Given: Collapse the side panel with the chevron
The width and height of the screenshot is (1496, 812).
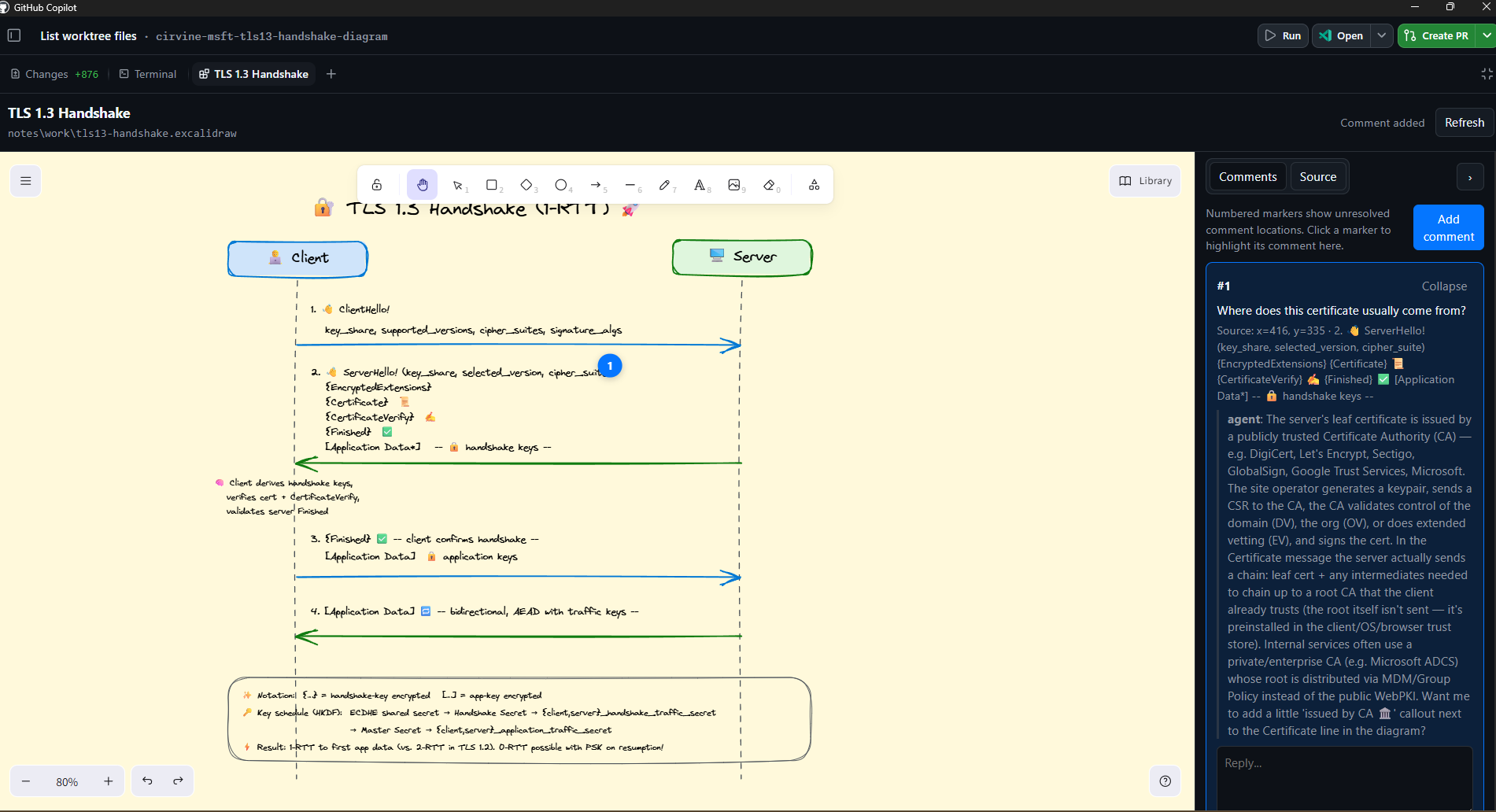Looking at the screenshot, I should coord(1470,178).
